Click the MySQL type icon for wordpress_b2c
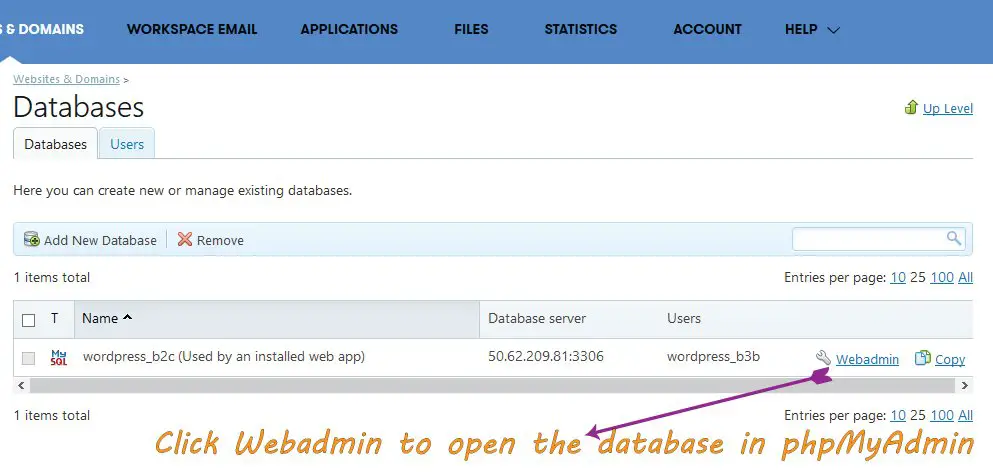The height and width of the screenshot is (472, 993). pyautogui.click(x=59, y=357)
